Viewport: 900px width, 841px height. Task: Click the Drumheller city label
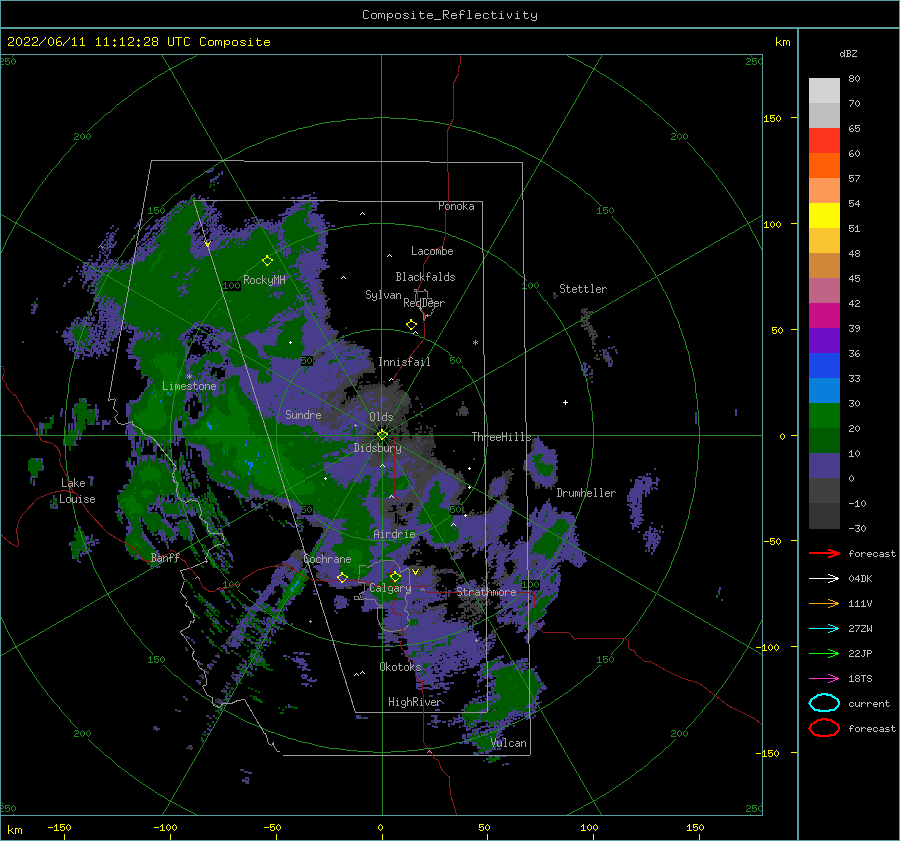[x=586, y=493]
